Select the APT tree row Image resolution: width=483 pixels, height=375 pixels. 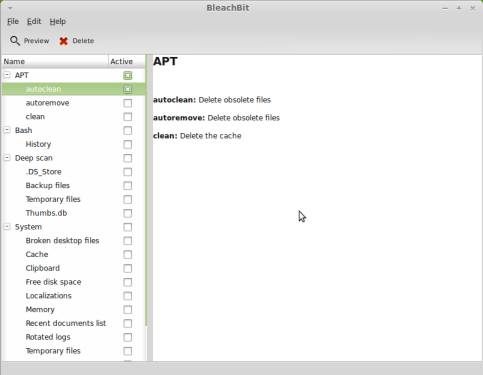pyautogui.click(x=73, y=75)
